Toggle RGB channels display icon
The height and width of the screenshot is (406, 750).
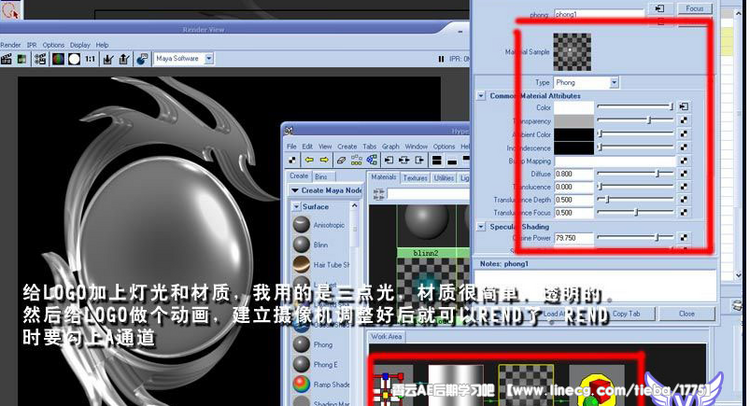point(58,59)
